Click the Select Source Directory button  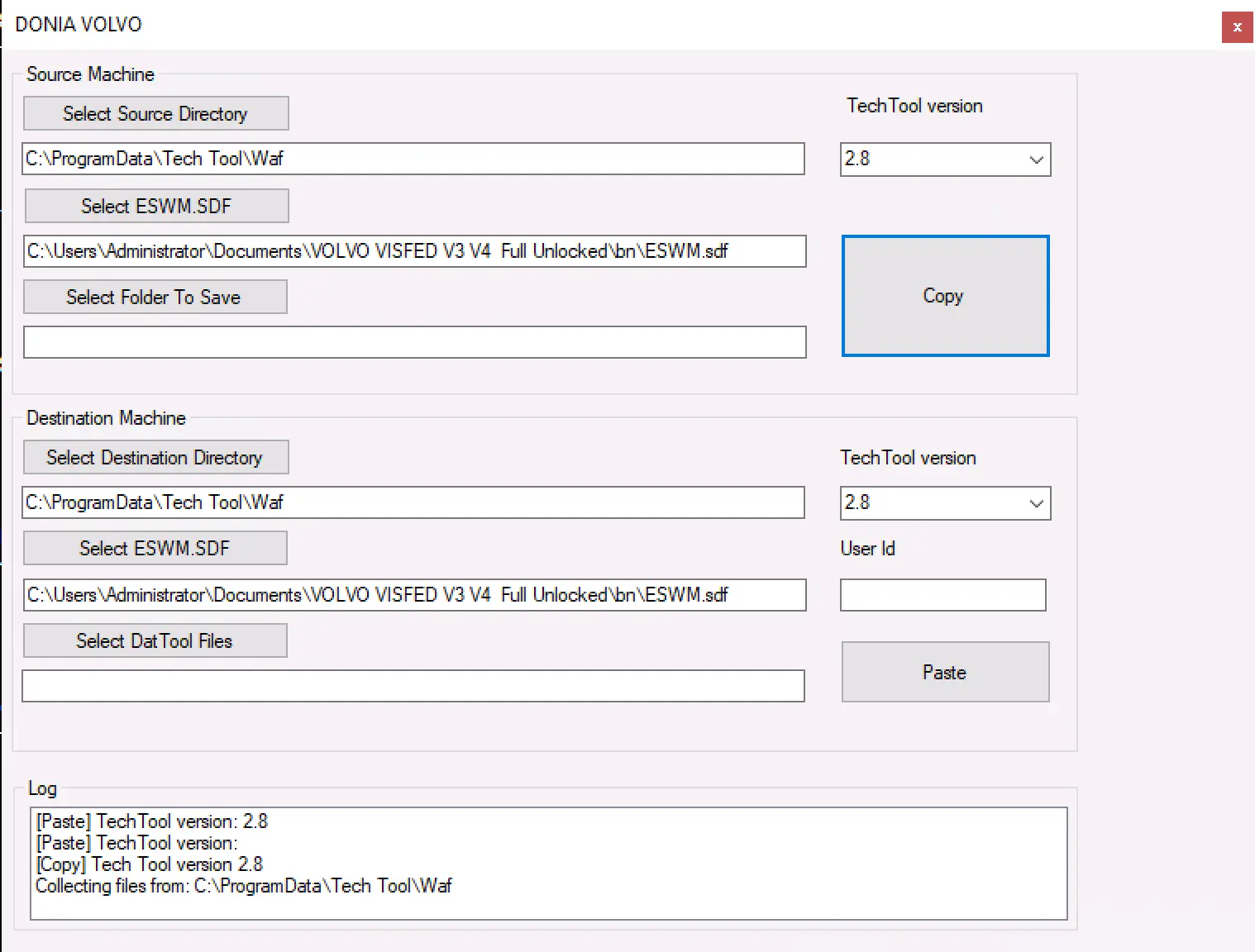[155, 113]
